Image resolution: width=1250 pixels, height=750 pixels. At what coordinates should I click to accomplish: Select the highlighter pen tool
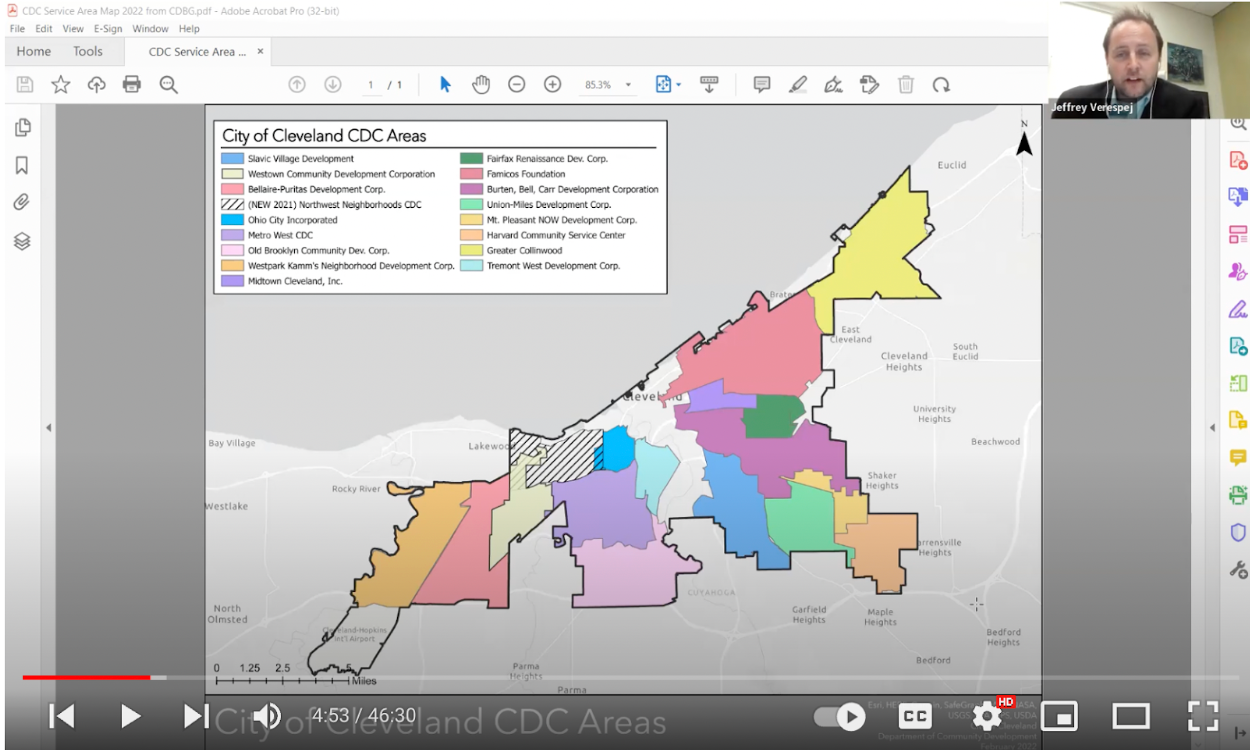pos(798,85)
